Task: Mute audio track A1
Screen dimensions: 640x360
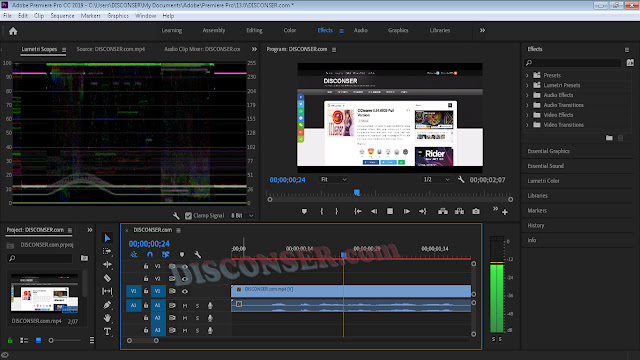Action: [x=185, y=306]
